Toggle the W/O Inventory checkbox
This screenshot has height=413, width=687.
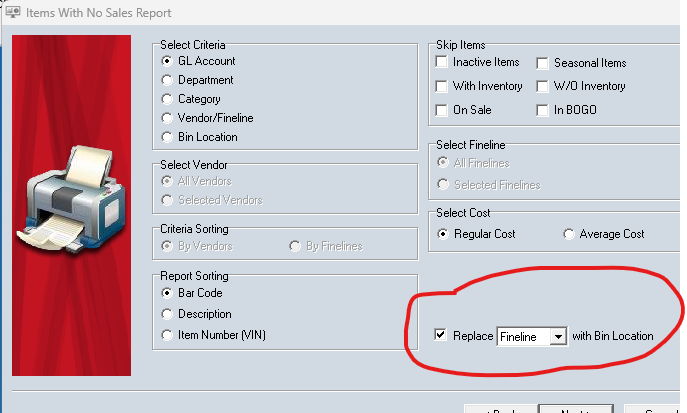coord(542,86)
